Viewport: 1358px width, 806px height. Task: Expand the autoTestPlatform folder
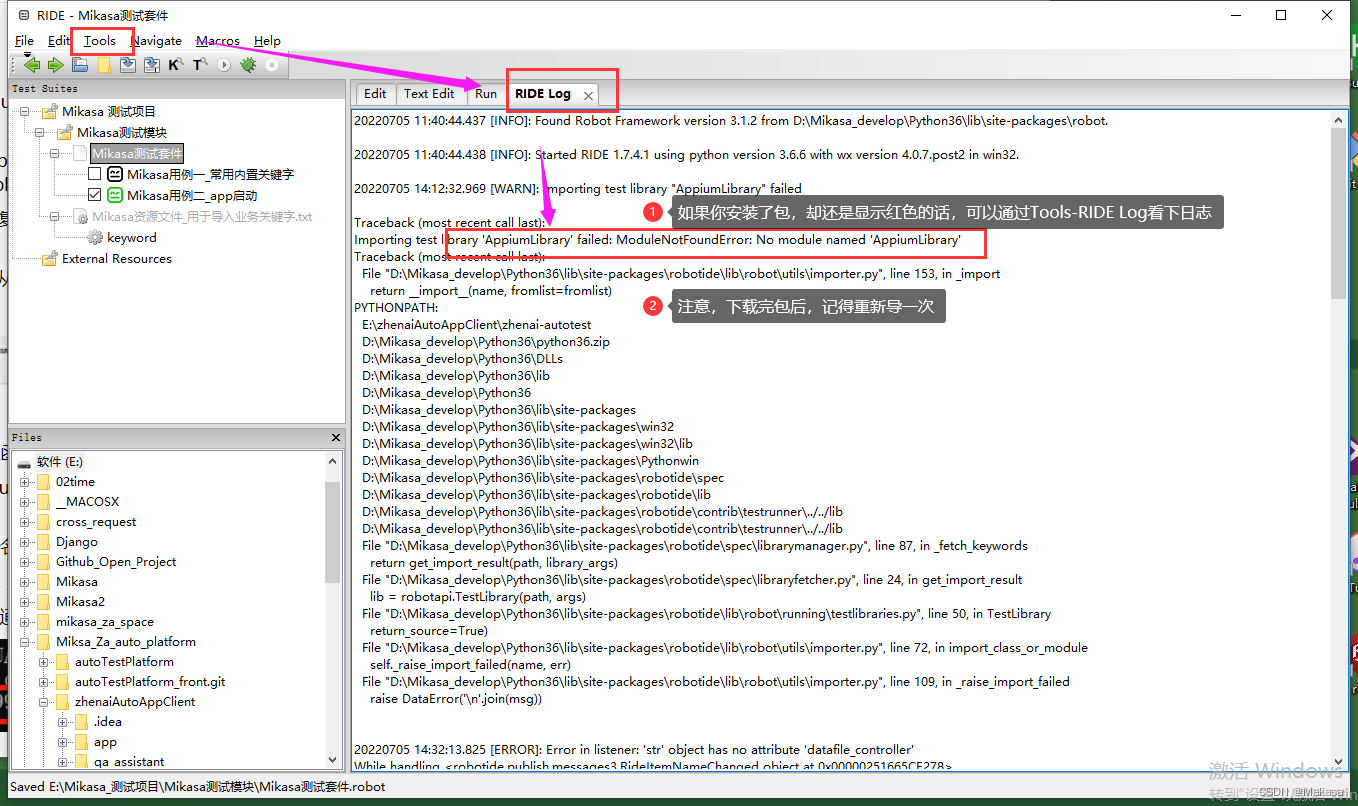coord(44,661)
